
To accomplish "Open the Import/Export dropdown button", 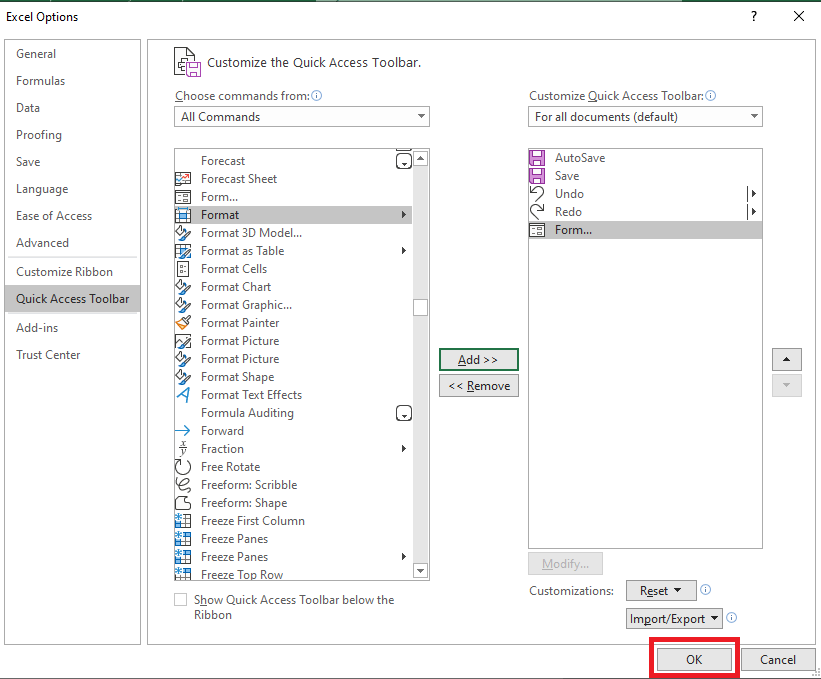I will 674,618.
